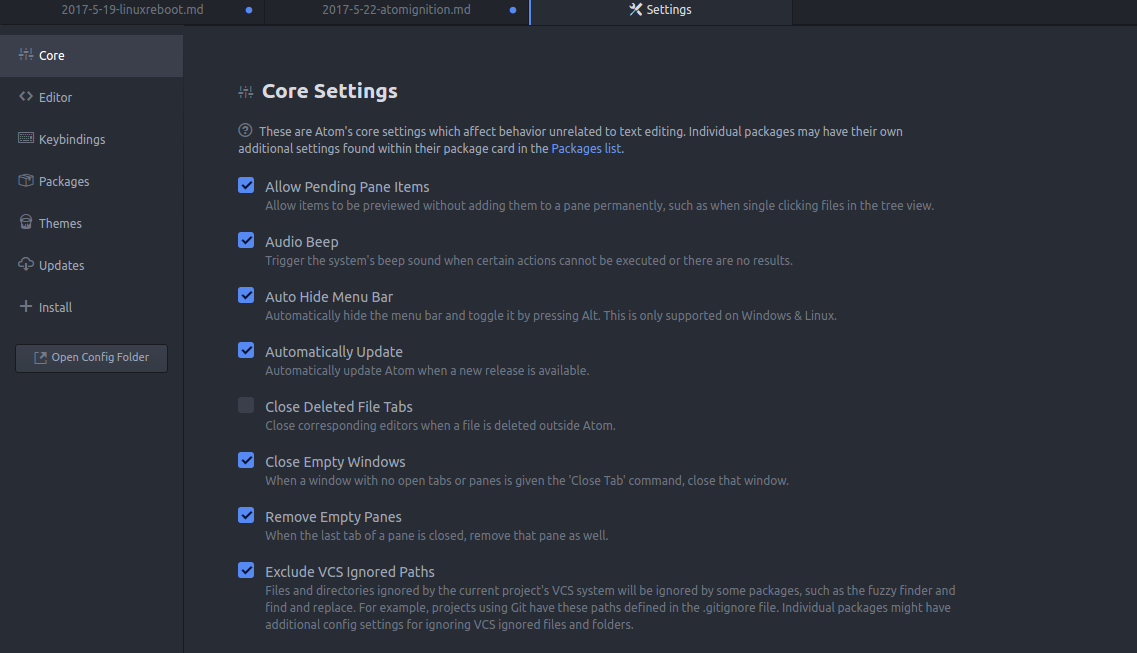Click the Close Deleted File Tabs label
1137x653 pixels.
339,407
